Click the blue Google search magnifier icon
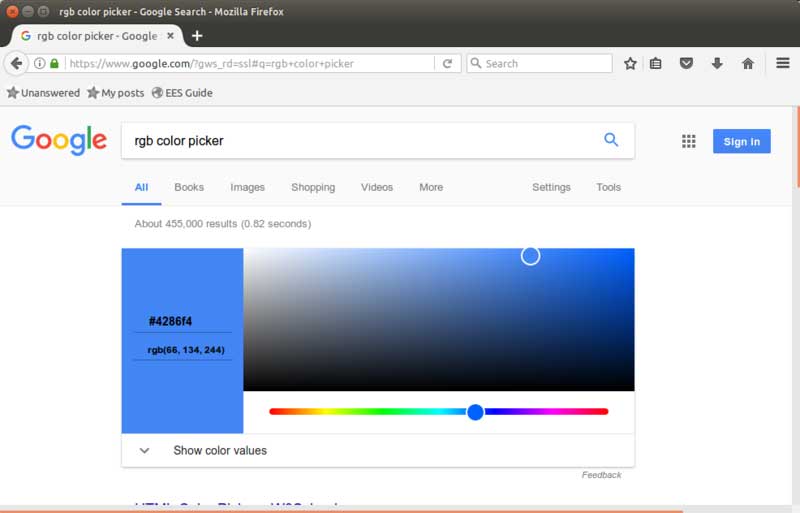Screen dimensions: 800x513 pyautogui.click(x=611, y=140)
